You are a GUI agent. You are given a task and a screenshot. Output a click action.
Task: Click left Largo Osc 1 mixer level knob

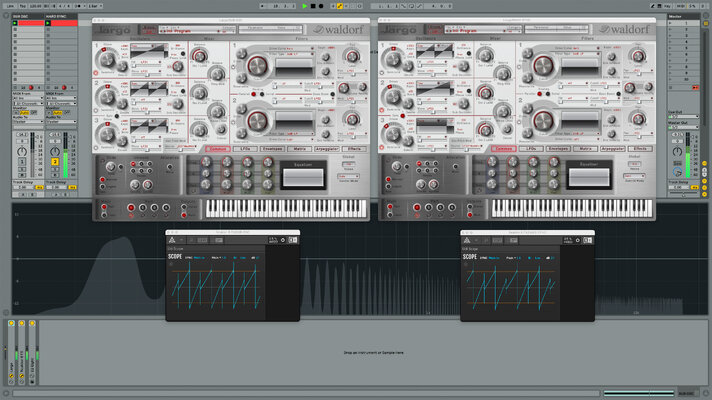click(199, 55)
